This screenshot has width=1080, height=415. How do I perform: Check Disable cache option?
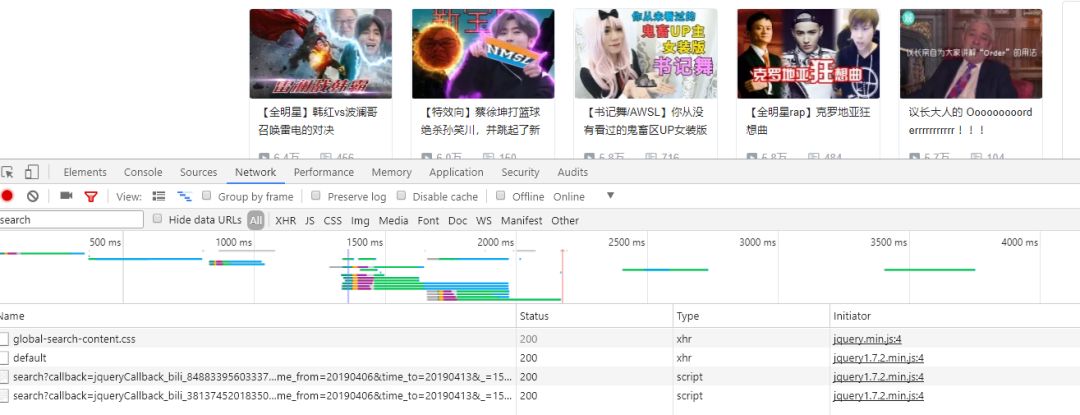[402, 195]
